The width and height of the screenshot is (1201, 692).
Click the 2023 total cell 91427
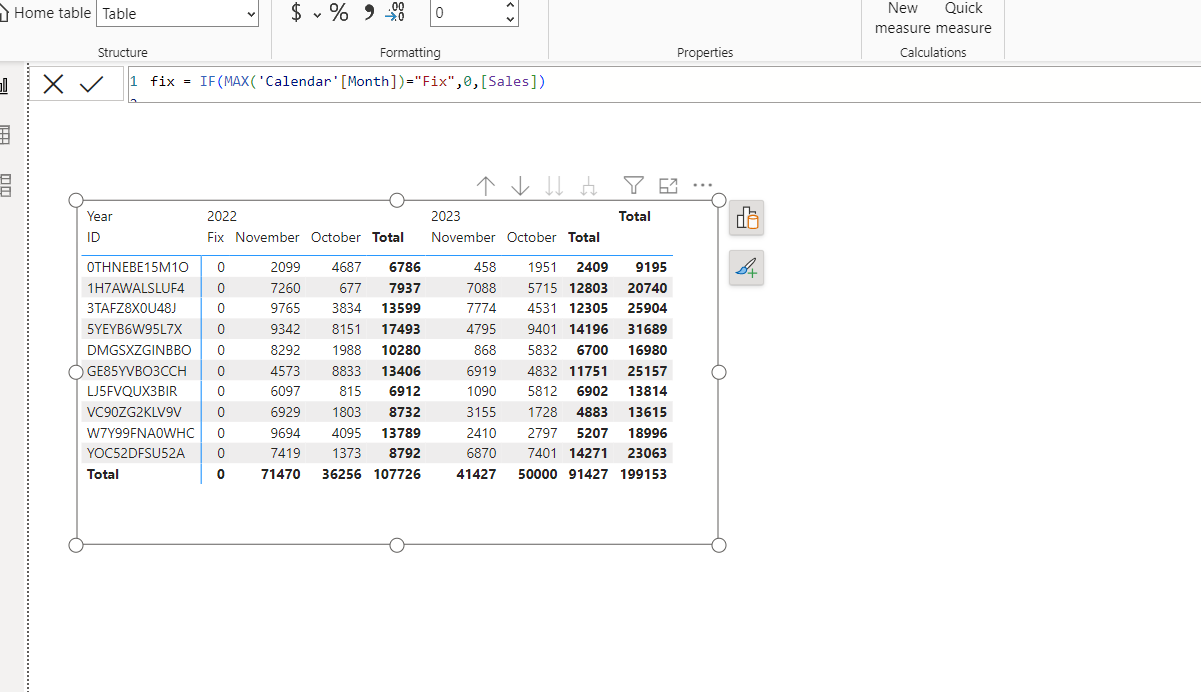coord(588,474)
